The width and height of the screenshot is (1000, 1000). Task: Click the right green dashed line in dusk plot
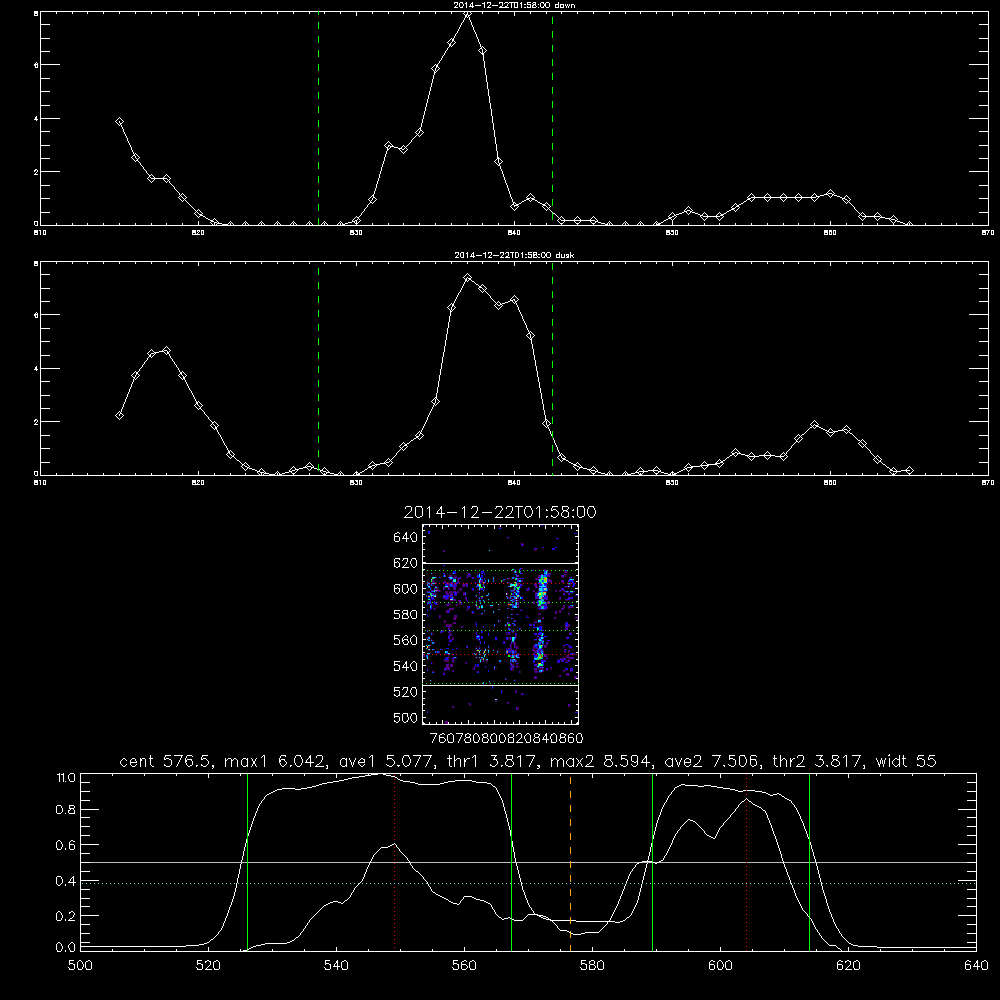552,369
